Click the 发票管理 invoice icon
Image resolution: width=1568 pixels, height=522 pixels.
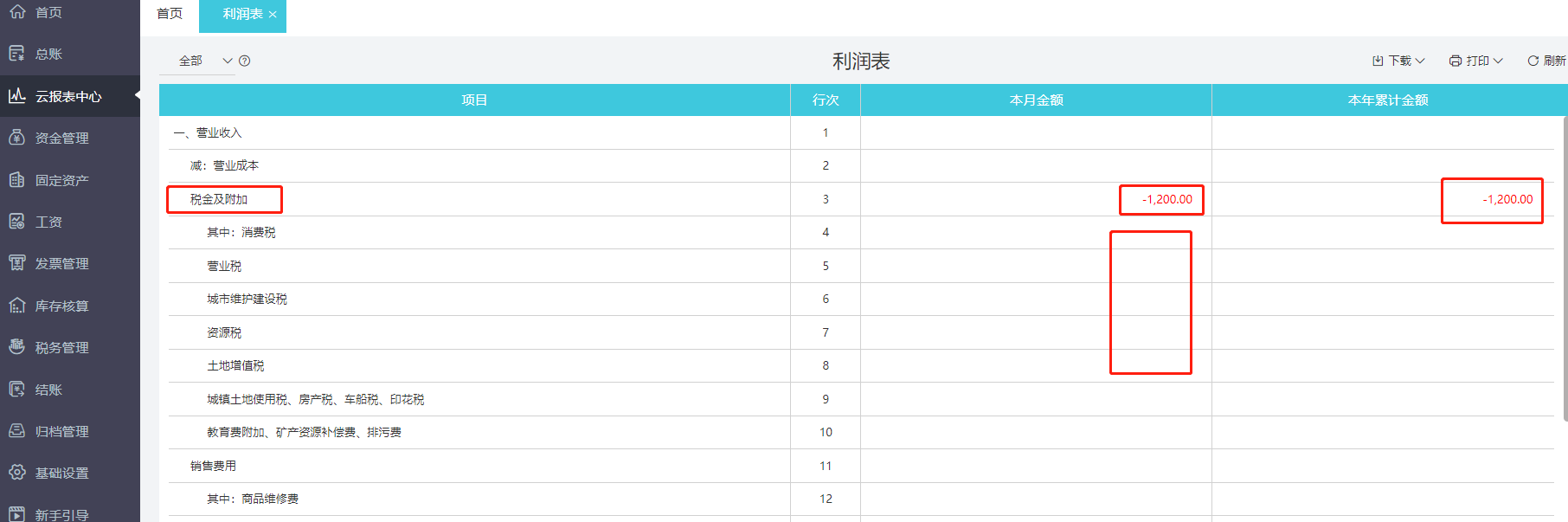(16, 263)
